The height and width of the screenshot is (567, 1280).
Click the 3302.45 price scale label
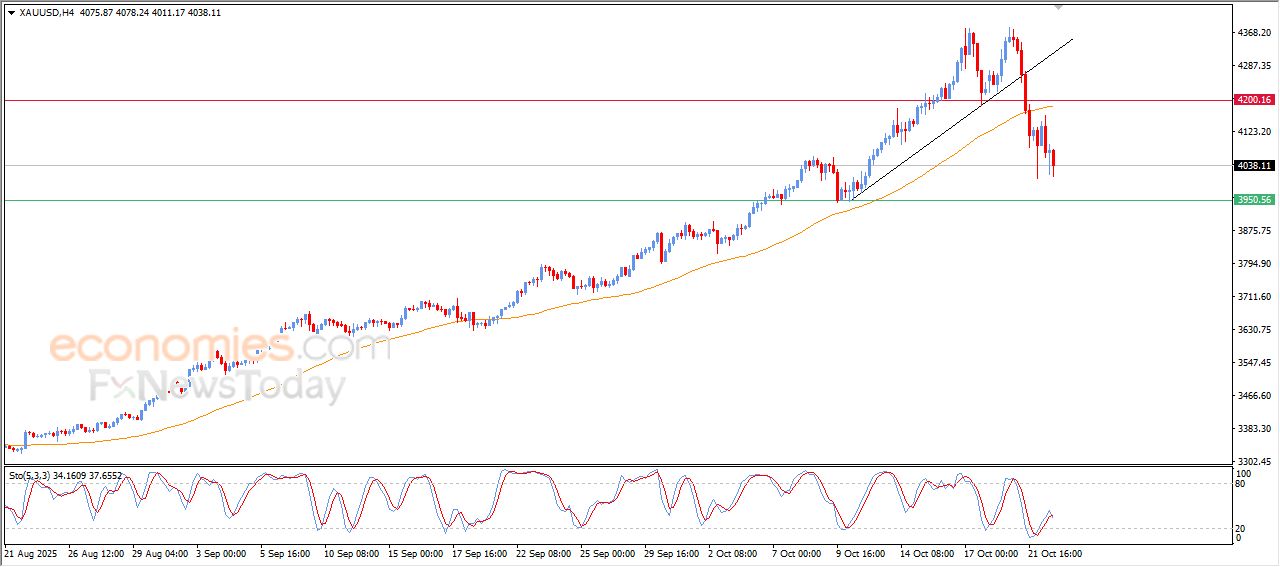coord(1253,462)
